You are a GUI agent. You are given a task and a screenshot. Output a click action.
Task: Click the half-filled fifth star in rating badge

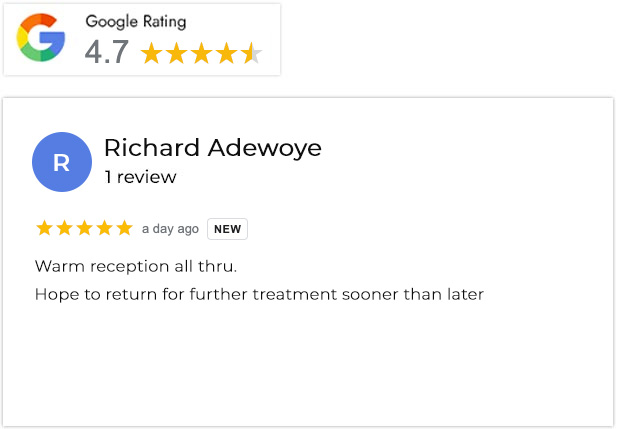click(252, 53)
